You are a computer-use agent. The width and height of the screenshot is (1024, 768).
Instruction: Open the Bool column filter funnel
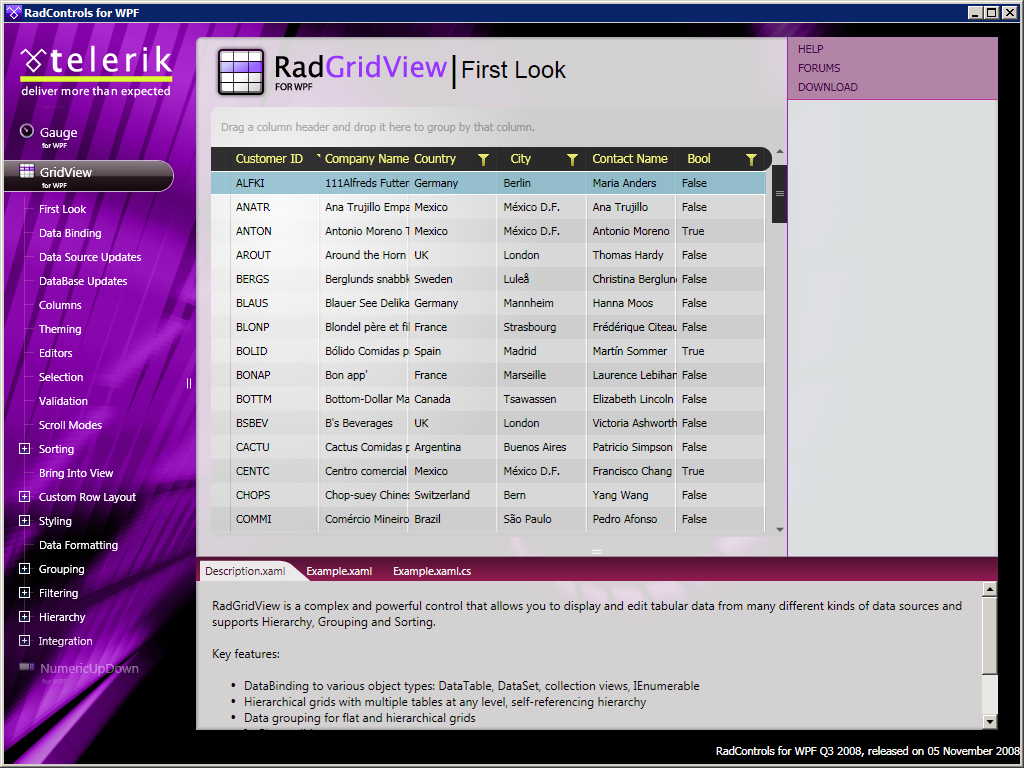coord(751,159)
